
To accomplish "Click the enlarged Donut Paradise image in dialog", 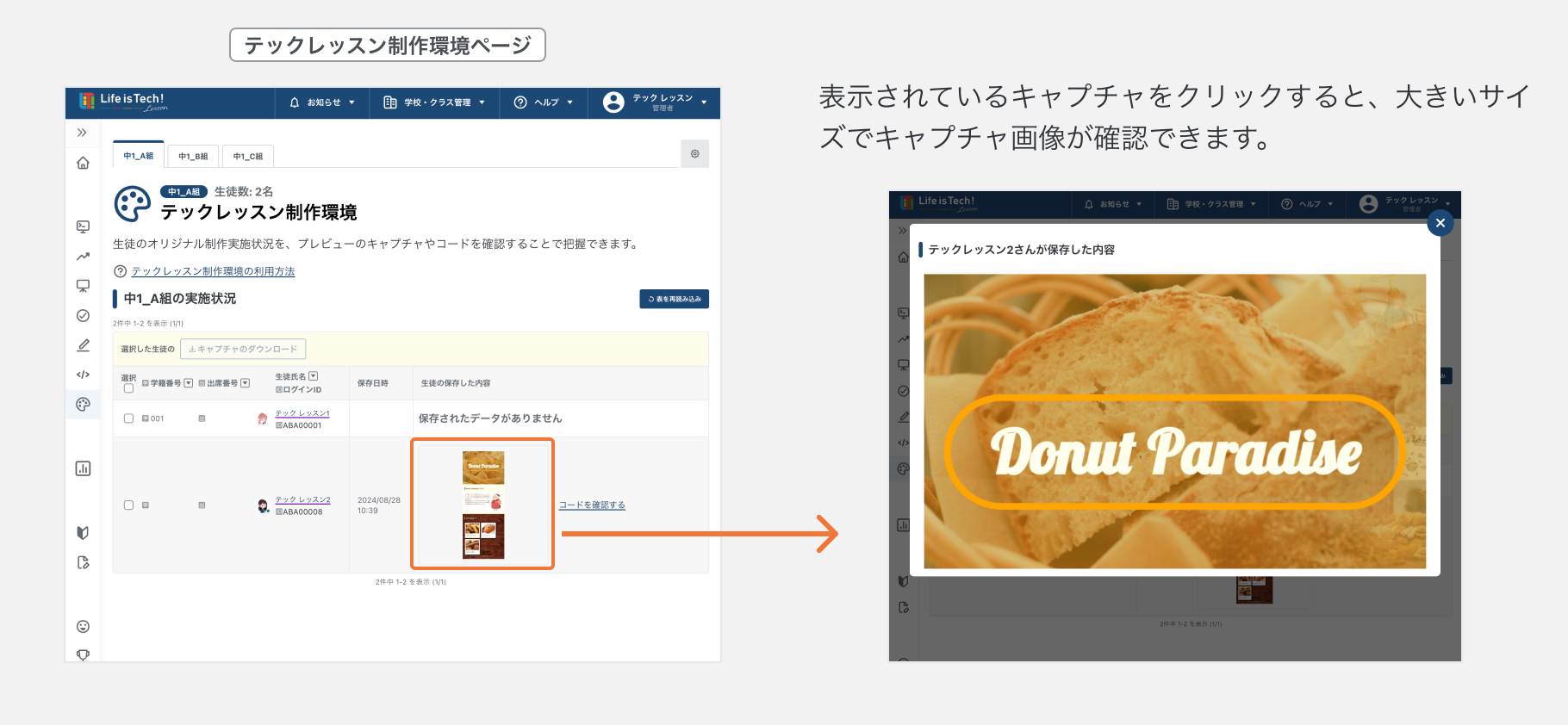I will point(1174,421).
